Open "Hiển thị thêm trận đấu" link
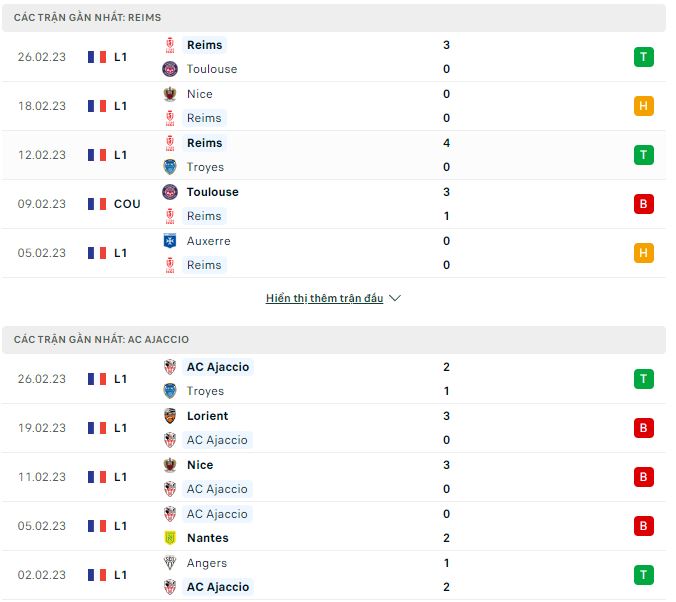Viewport: 676px width, 602px height. pos(324,298)
